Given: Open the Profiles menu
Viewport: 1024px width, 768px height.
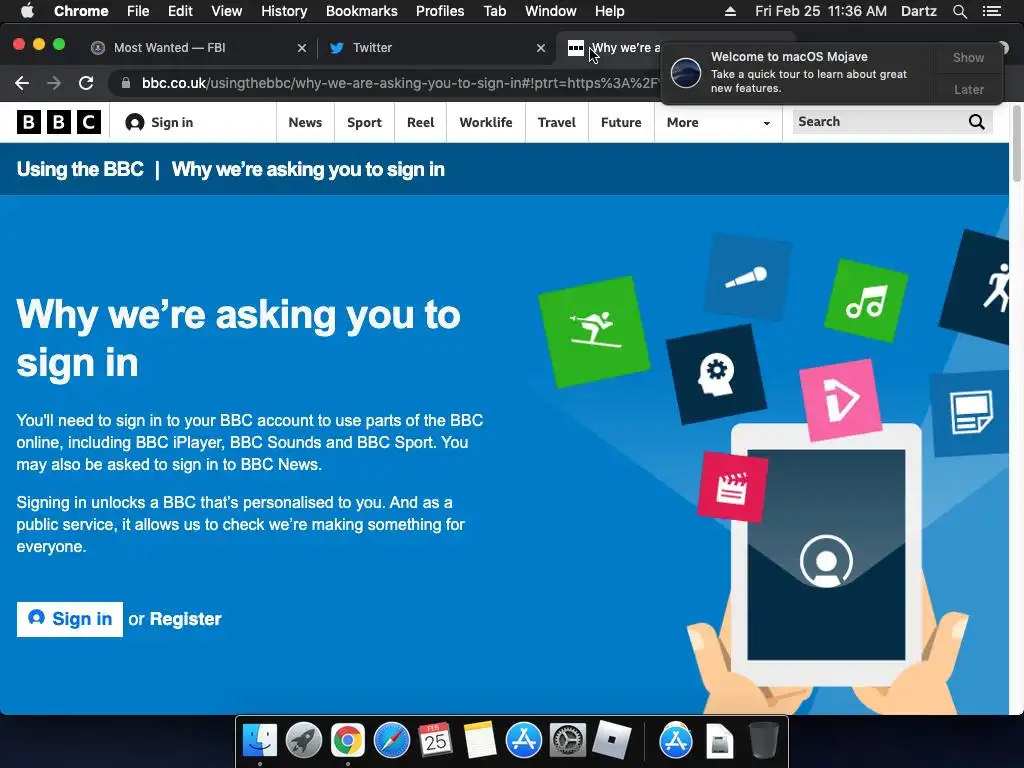Looking at the screenshot, I should point(440,11).
